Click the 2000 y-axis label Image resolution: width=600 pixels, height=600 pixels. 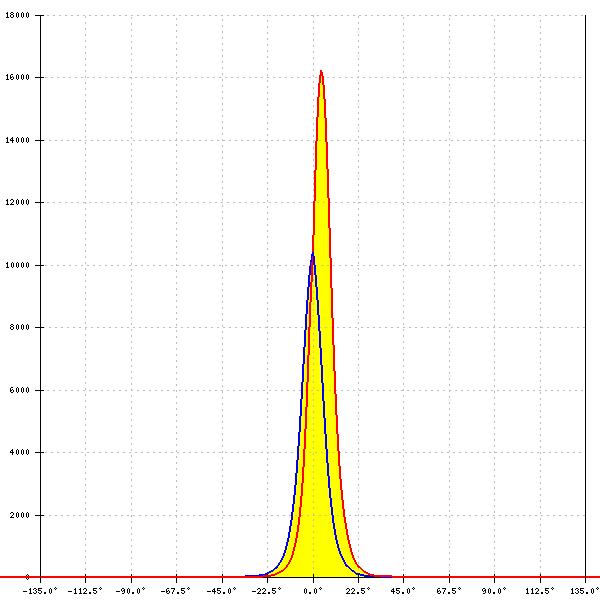click(x=20, y=515)
